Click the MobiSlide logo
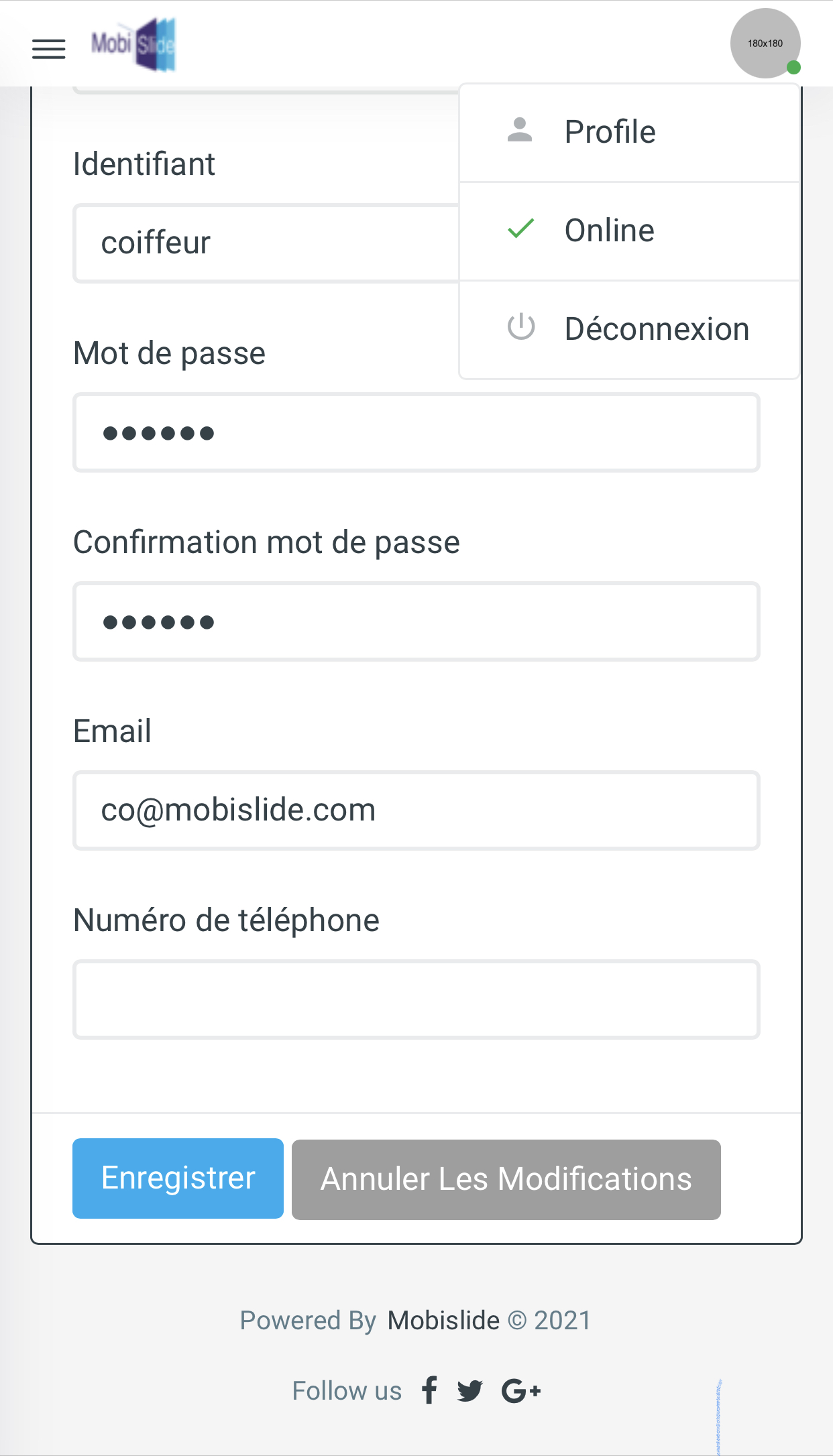 (x=133, y=44)
